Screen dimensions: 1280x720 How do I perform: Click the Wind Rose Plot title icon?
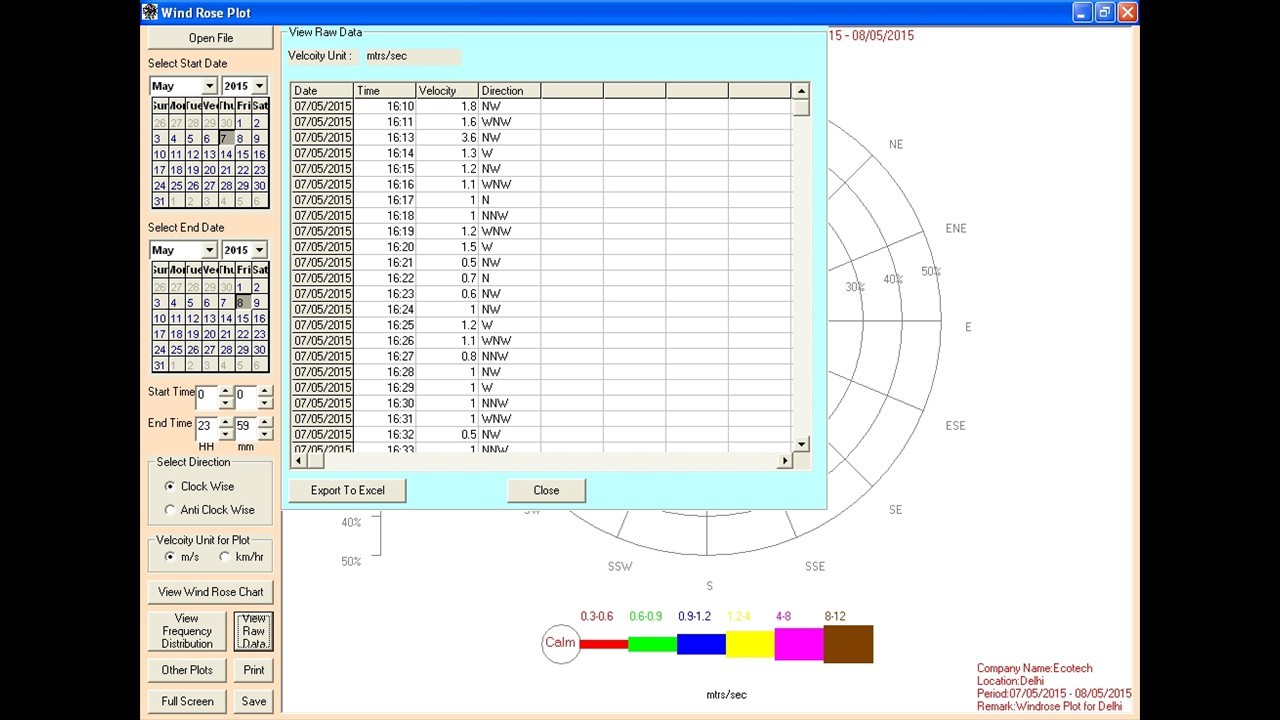pyautogui.click(x=150, y=12)
